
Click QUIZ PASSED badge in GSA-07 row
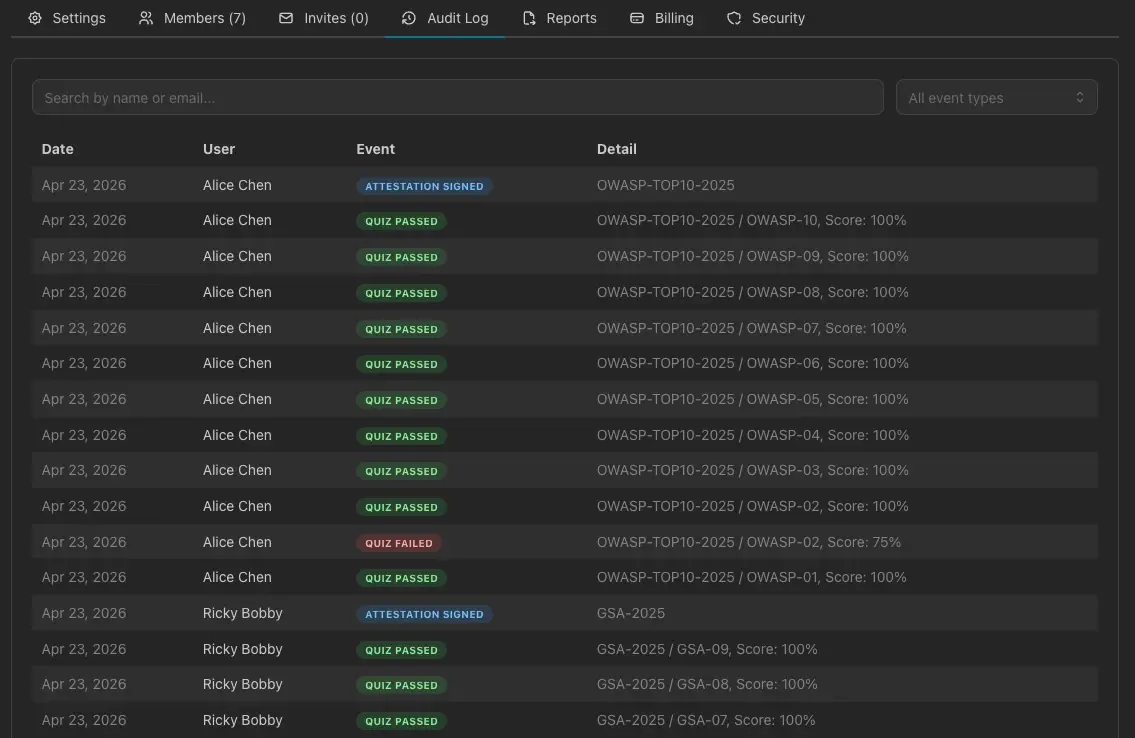(x=401, y=721)
